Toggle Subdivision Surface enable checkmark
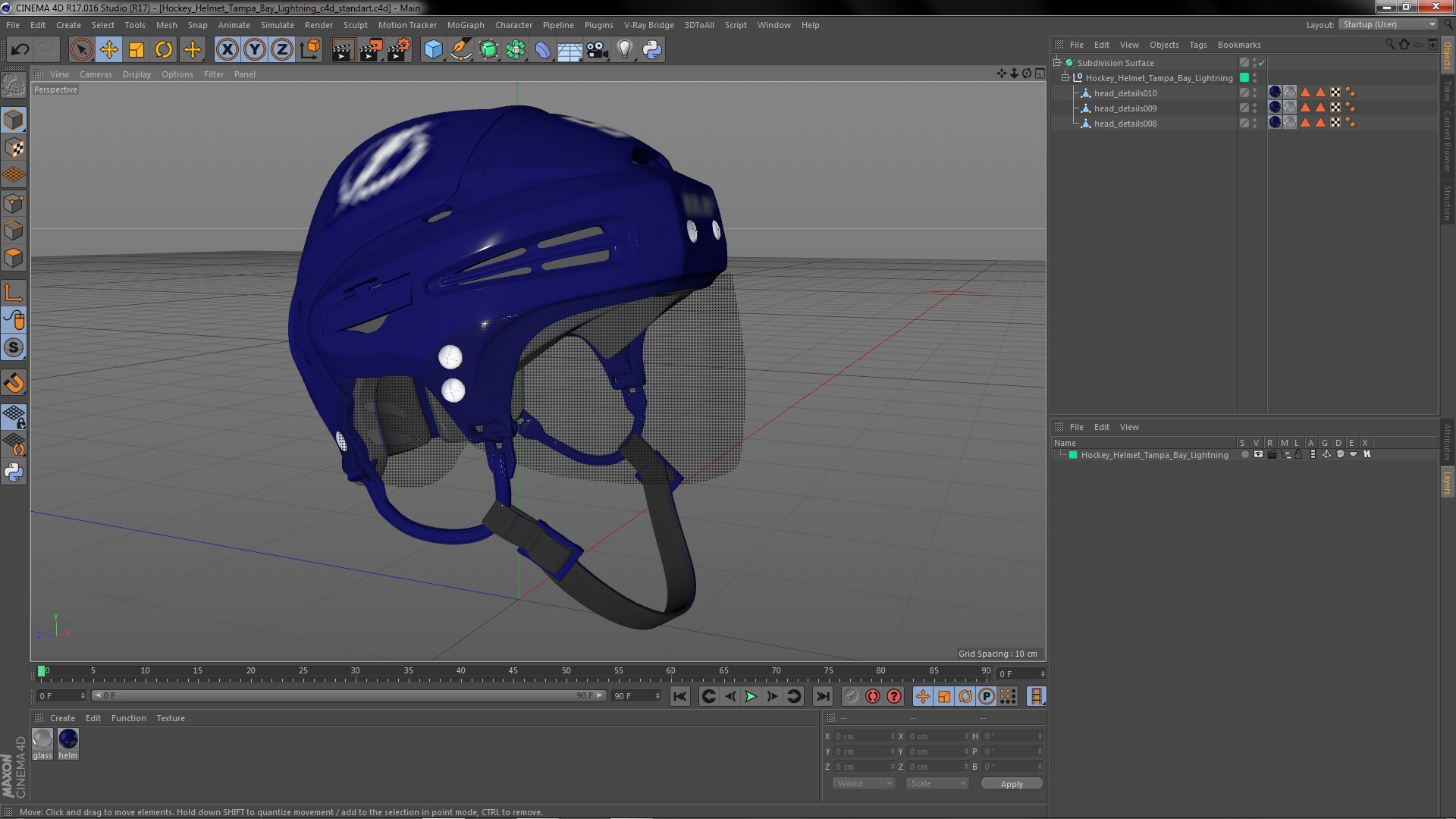The image size is (1456, 819). pos(1262,63)
